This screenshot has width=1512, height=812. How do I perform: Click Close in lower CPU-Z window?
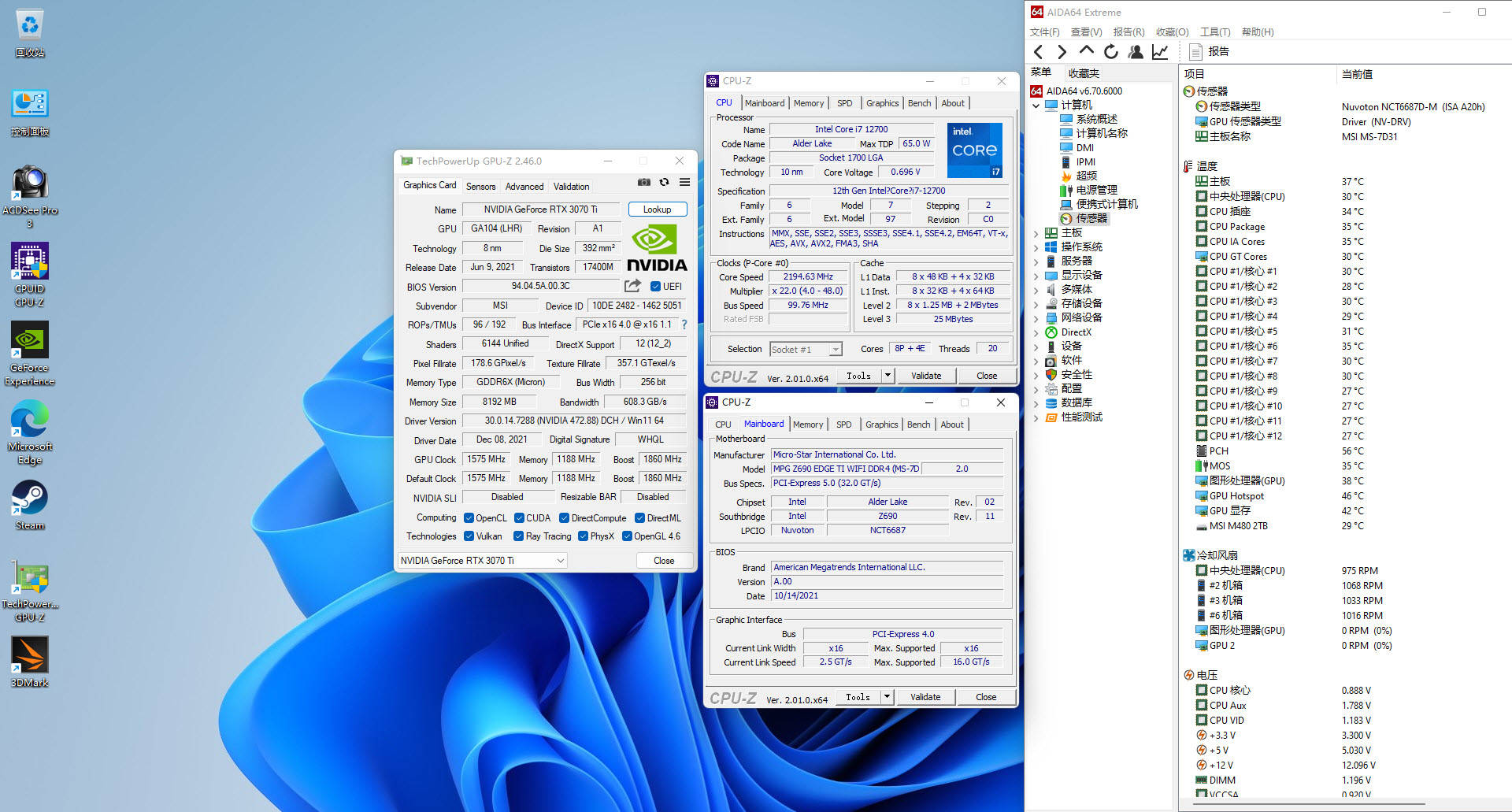986,697
